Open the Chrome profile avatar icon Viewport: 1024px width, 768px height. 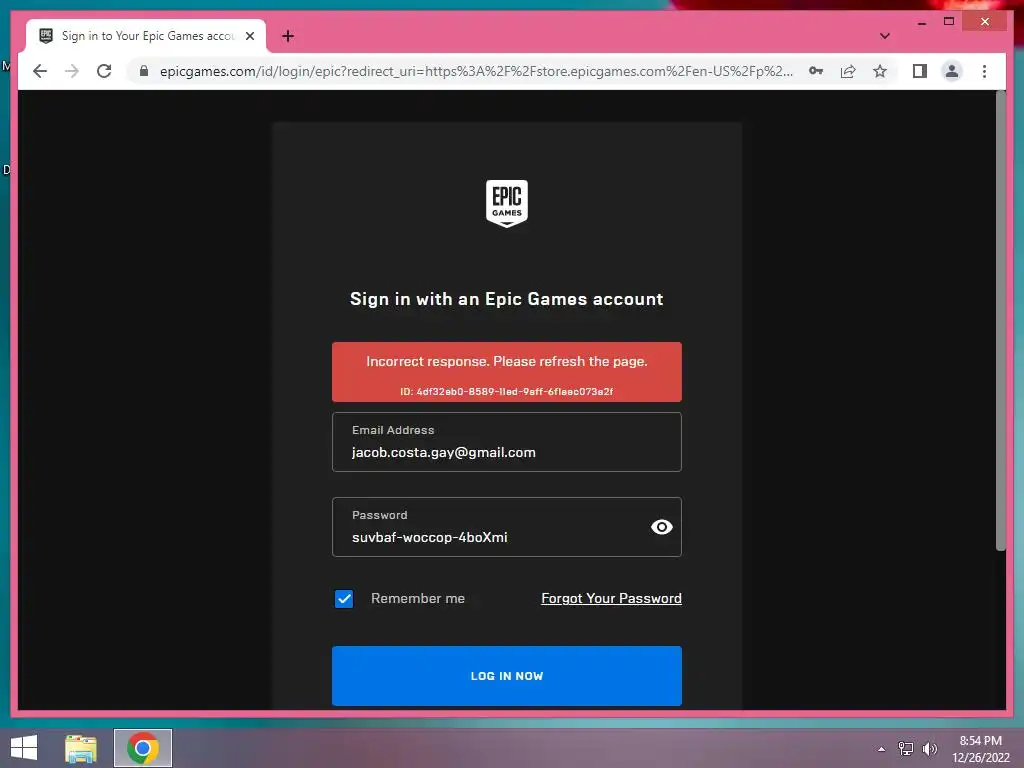coord(952,71)
